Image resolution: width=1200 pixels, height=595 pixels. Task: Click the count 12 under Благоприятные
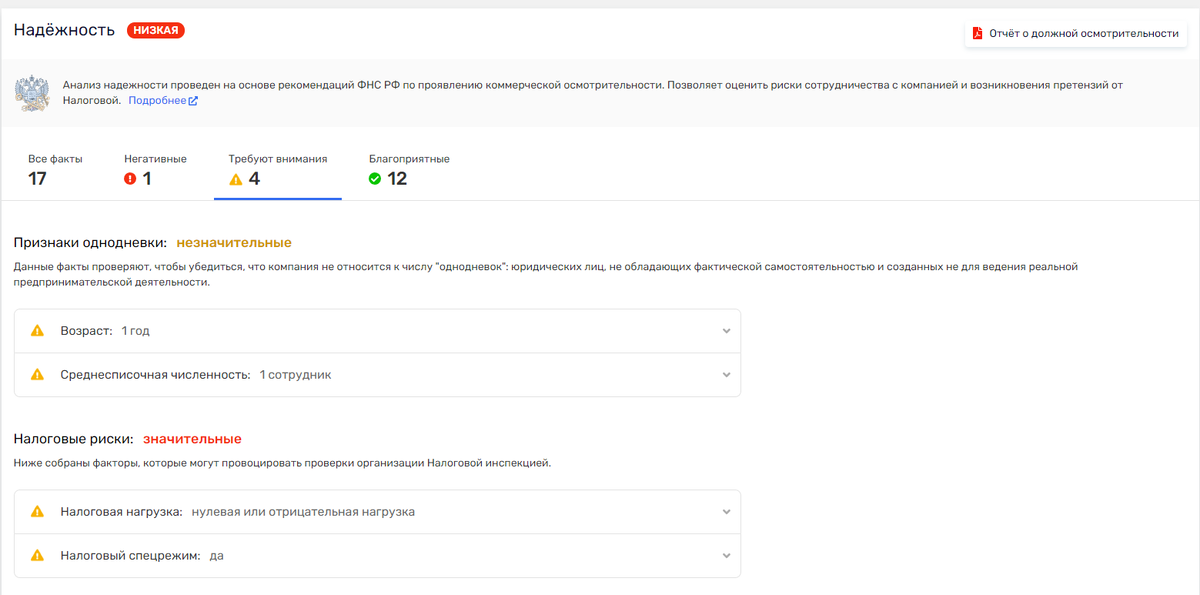pos(397,179)
